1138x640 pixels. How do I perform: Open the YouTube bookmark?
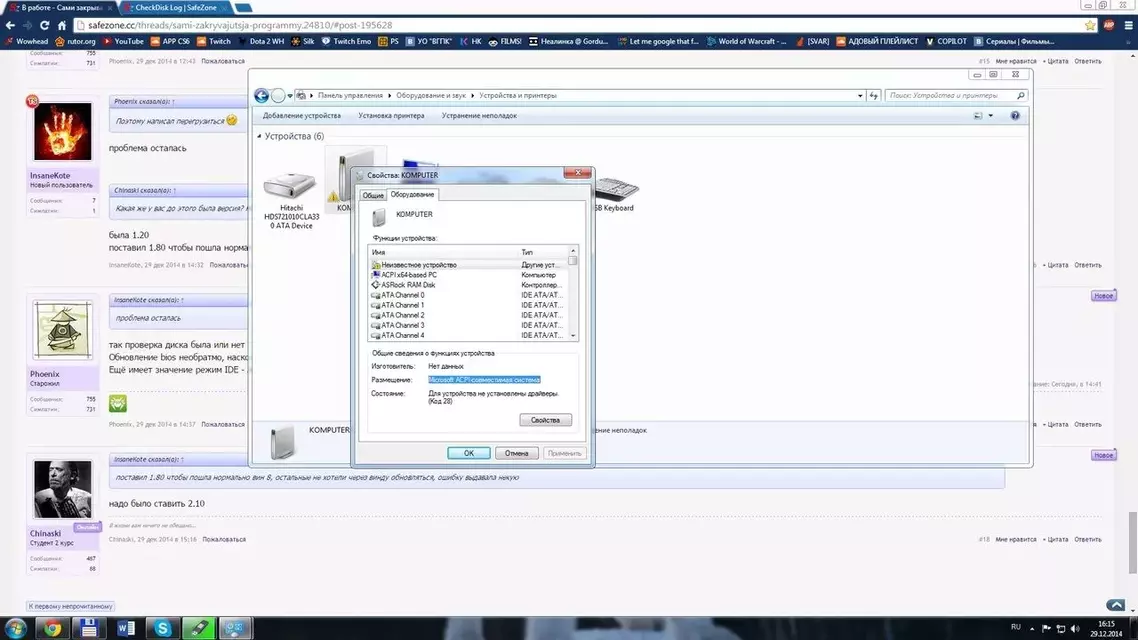(123, 41)
